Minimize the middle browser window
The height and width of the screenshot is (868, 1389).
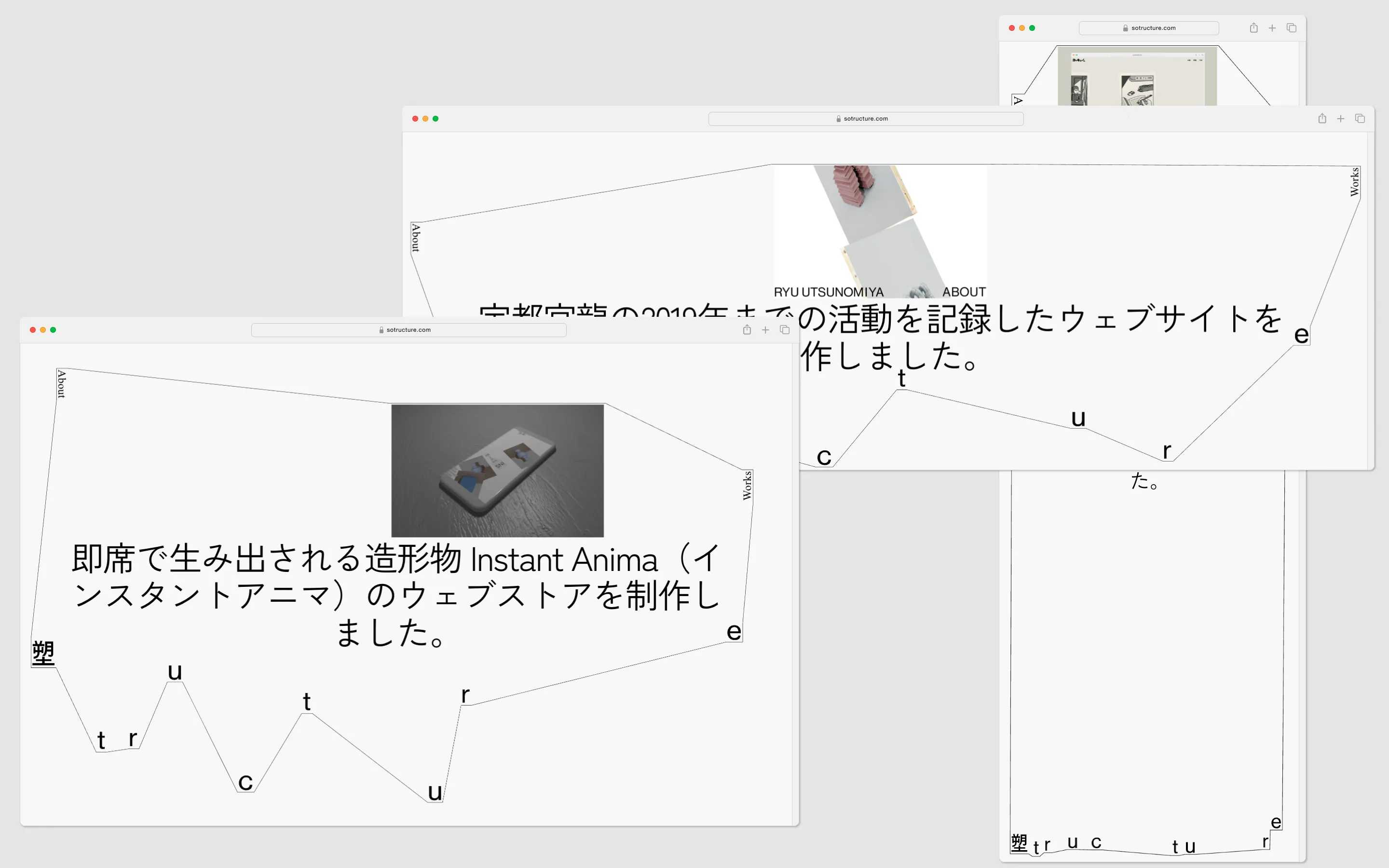[425, 118]
